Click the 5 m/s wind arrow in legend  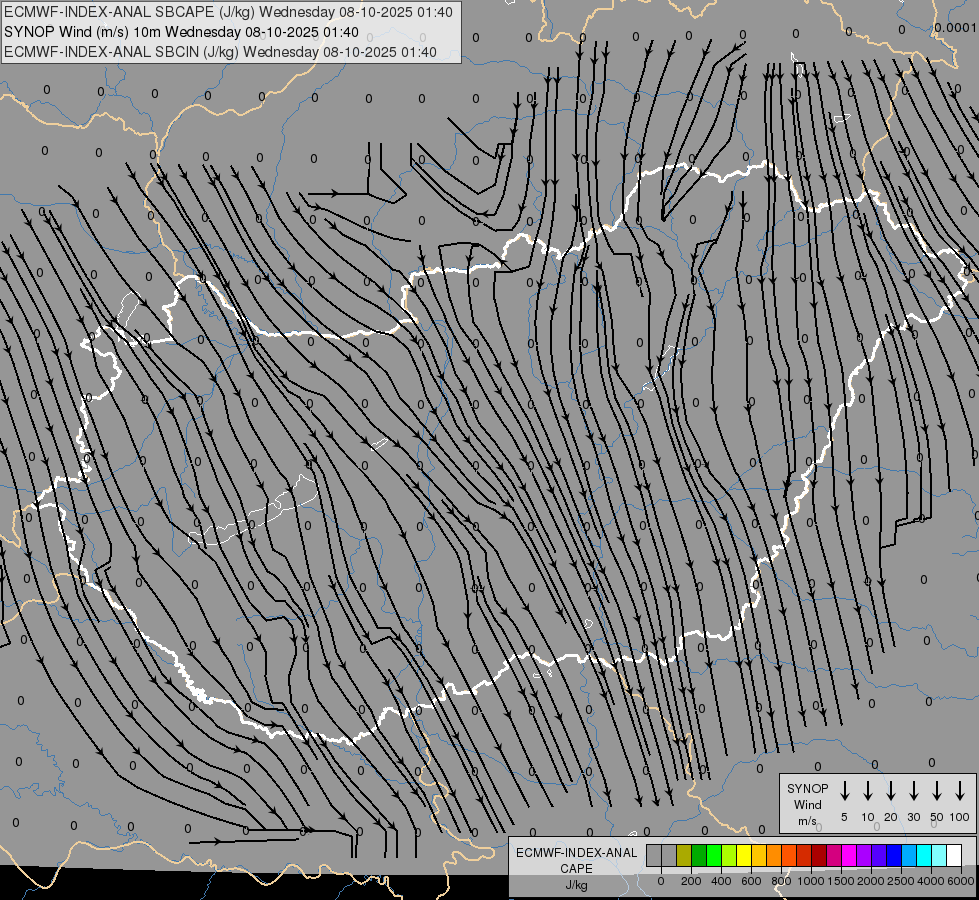[x=844, y=791]
